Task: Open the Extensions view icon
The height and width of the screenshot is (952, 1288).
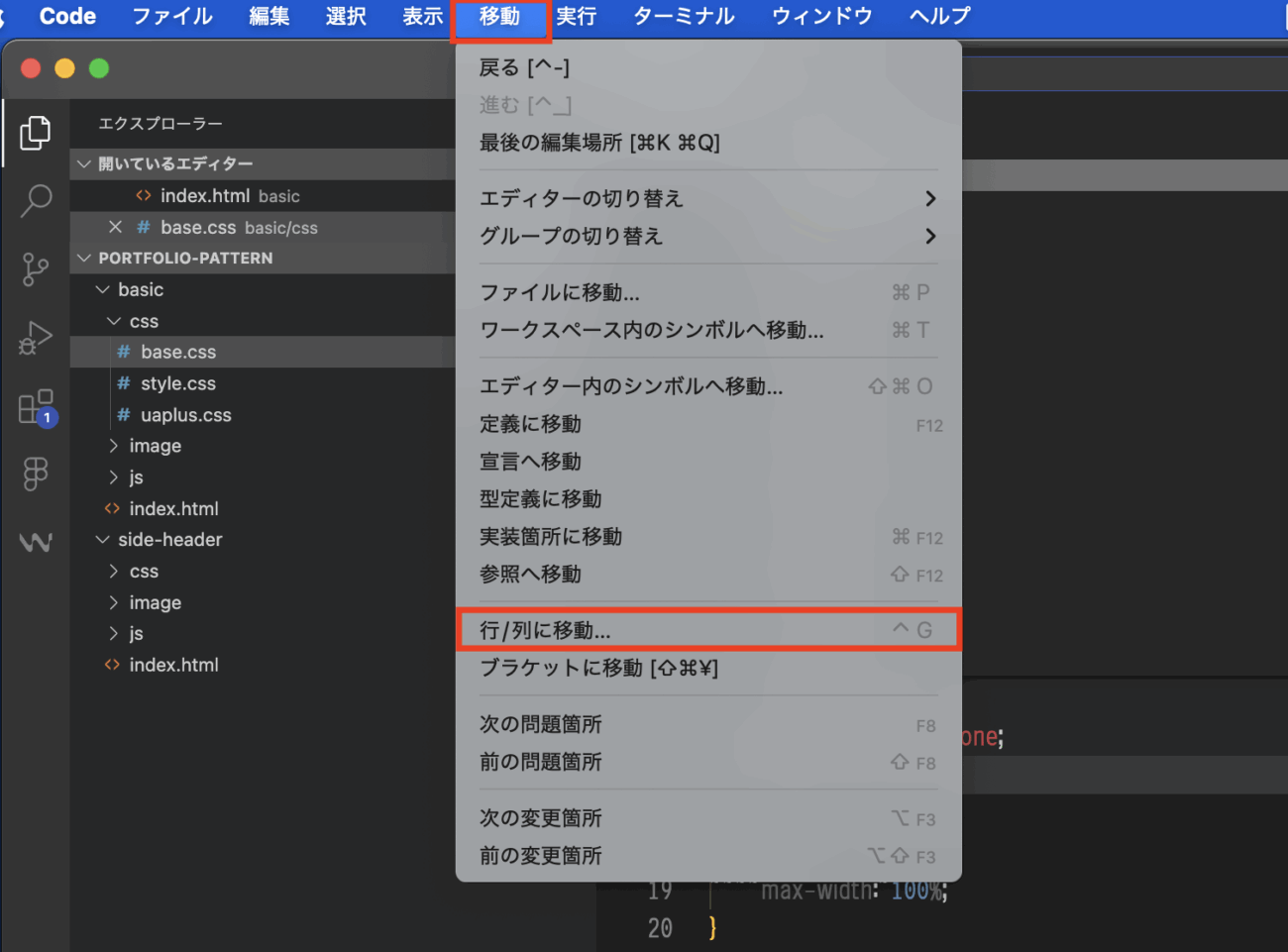Action: tap(36, 406)
